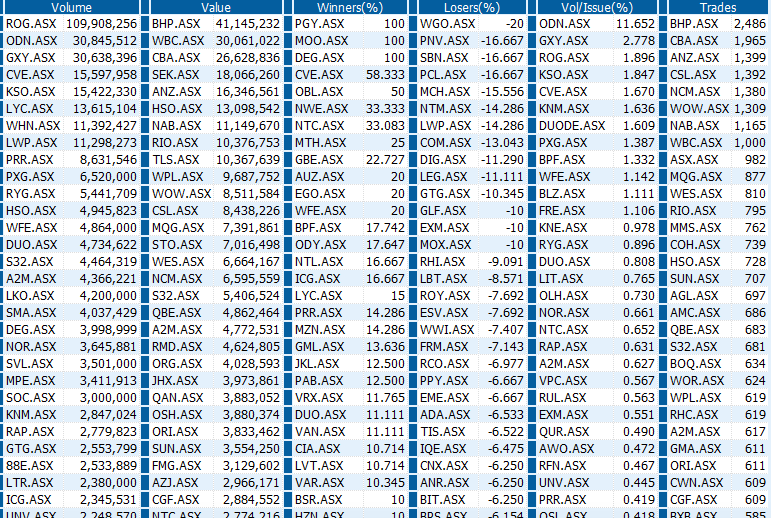
Task: Select PGY.ASX in the Winners list
Action: 319,24
